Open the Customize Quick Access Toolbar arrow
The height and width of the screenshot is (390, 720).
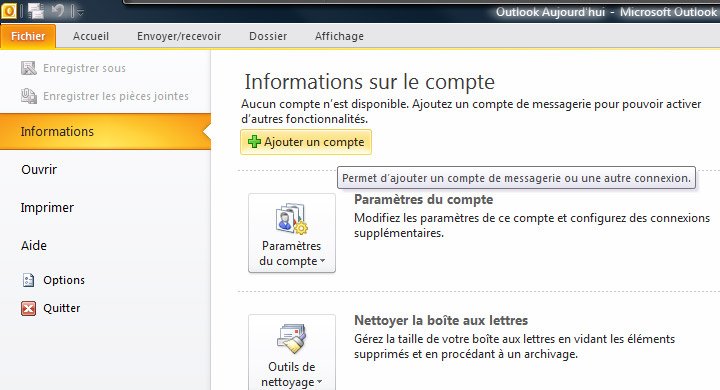(78, 11)
